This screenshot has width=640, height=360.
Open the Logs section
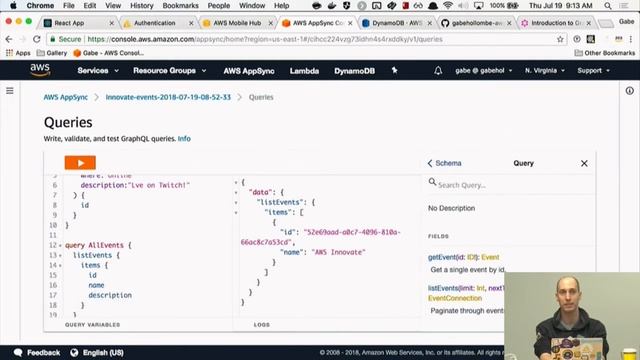pos(262,325)
